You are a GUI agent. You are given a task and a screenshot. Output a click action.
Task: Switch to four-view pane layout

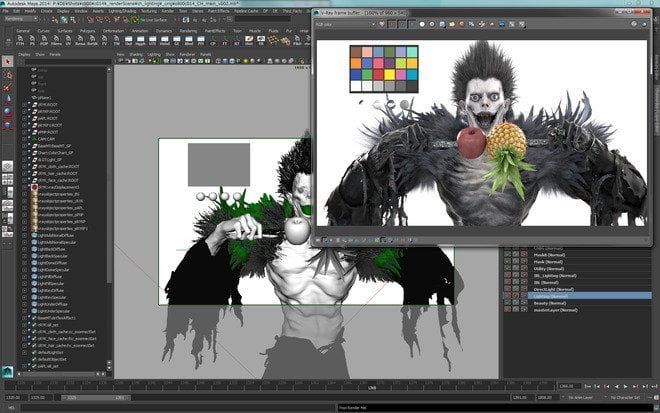8,179
